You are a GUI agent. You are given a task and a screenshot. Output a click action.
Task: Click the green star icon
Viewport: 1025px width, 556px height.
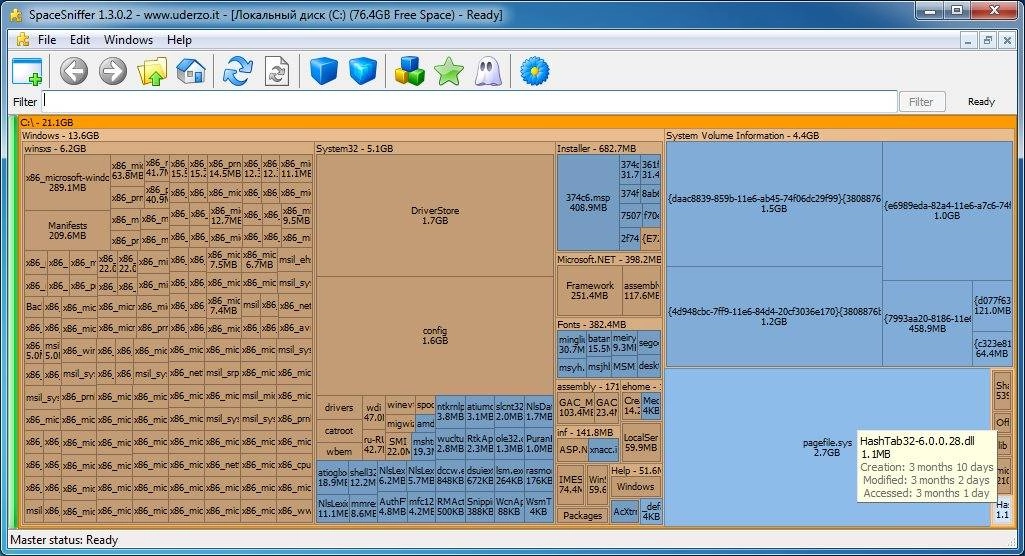click(x=448, y=71)
